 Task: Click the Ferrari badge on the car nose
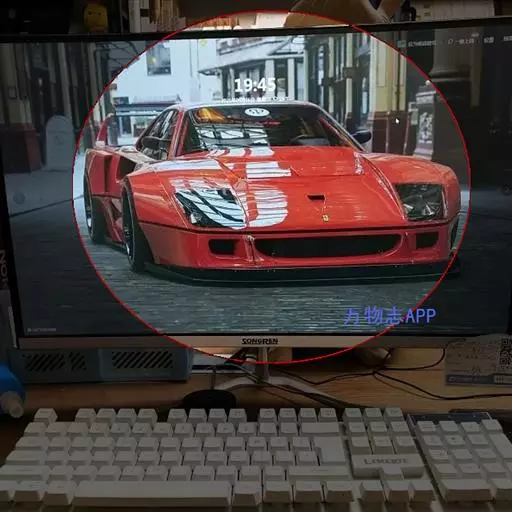point(325,217)
